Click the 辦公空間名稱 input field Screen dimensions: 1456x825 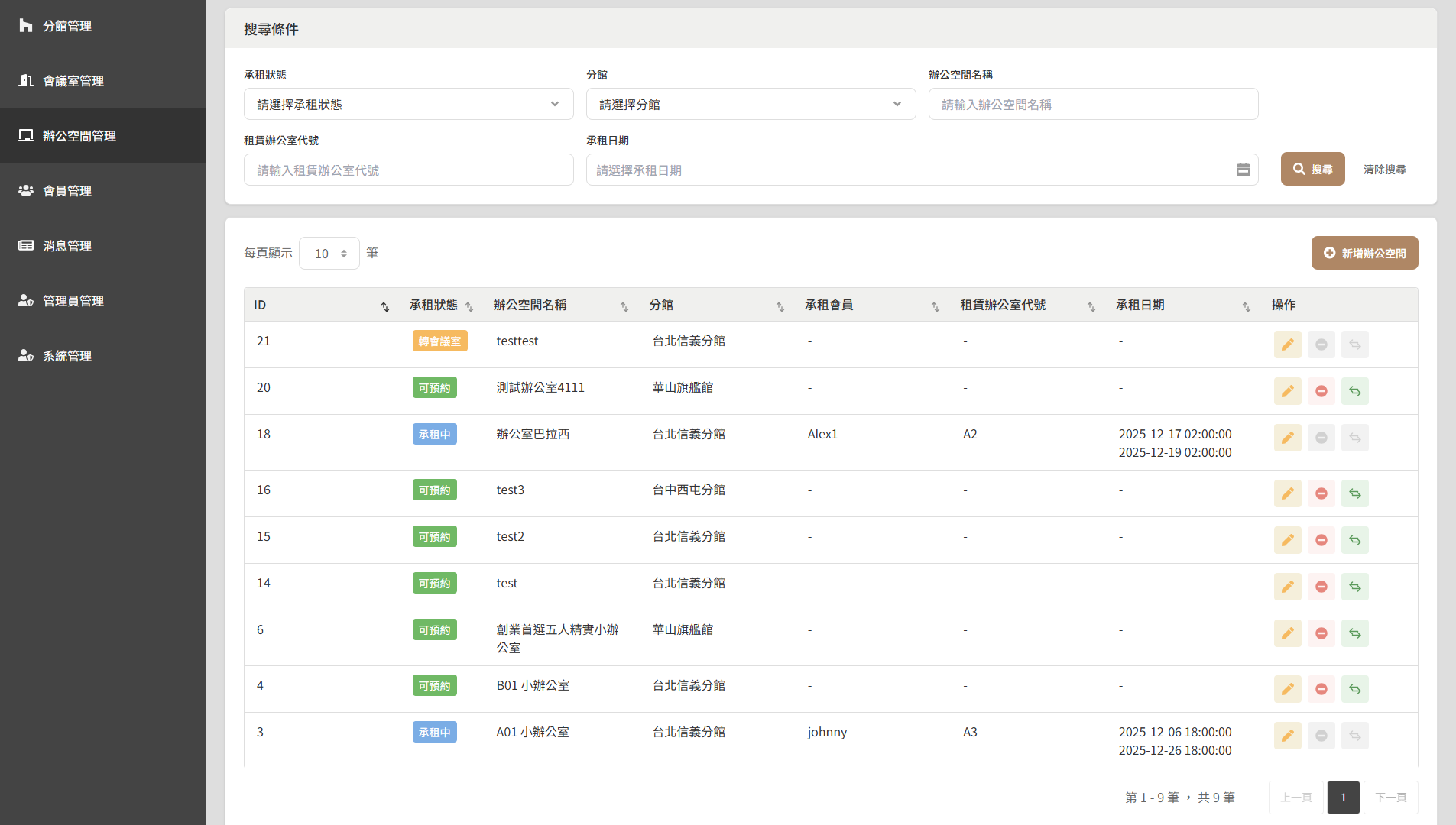click(1092, 104)
